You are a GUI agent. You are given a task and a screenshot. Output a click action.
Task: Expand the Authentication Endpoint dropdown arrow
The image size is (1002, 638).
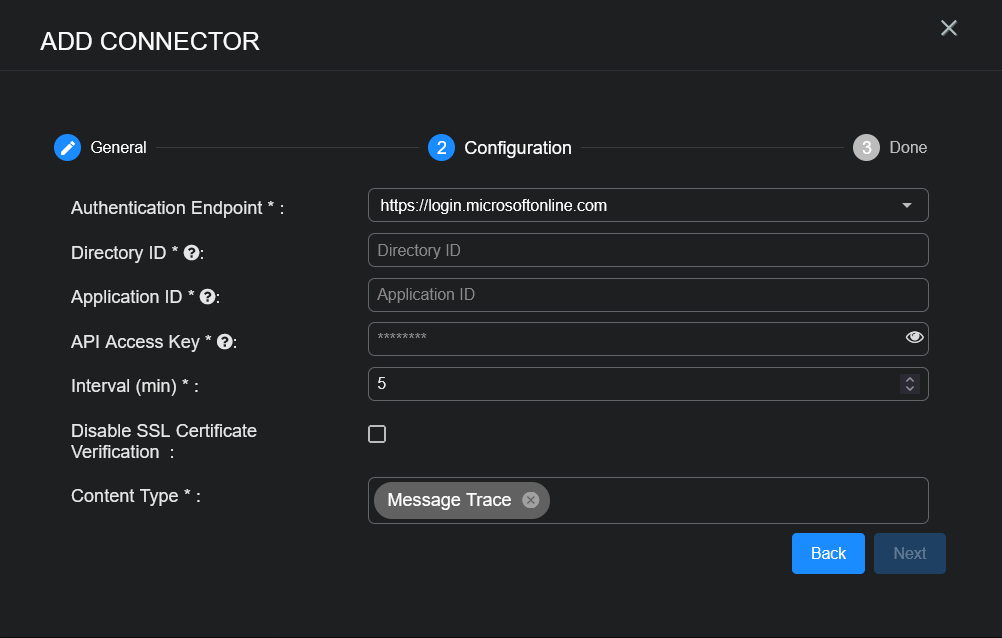click(906, 206)
